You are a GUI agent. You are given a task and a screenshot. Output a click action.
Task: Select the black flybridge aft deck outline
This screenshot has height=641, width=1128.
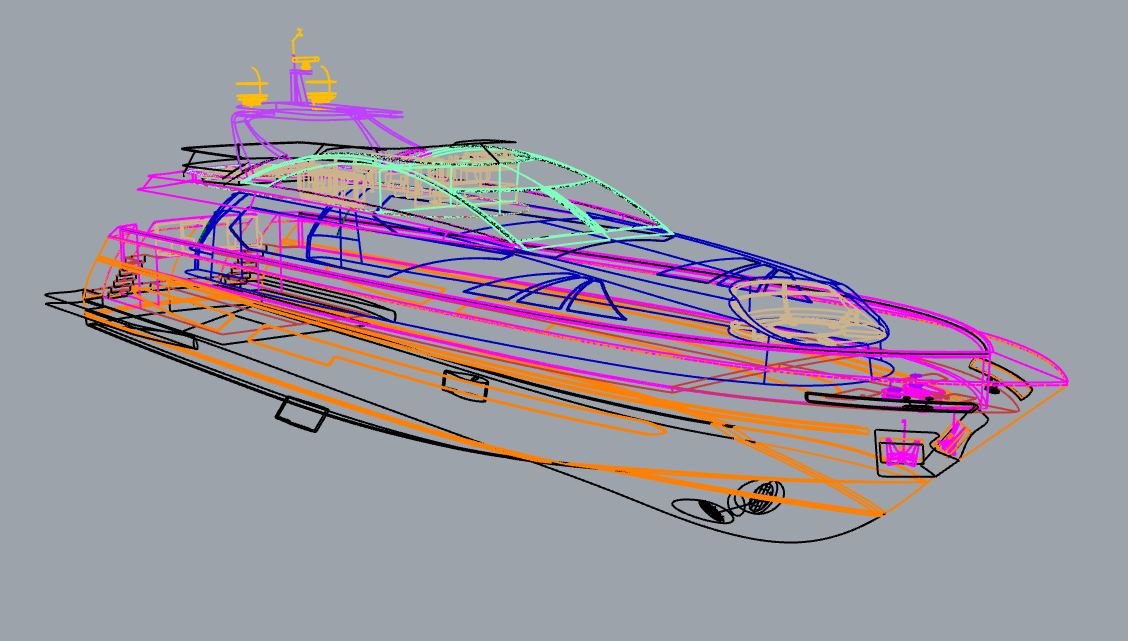(x=200, y=153)
